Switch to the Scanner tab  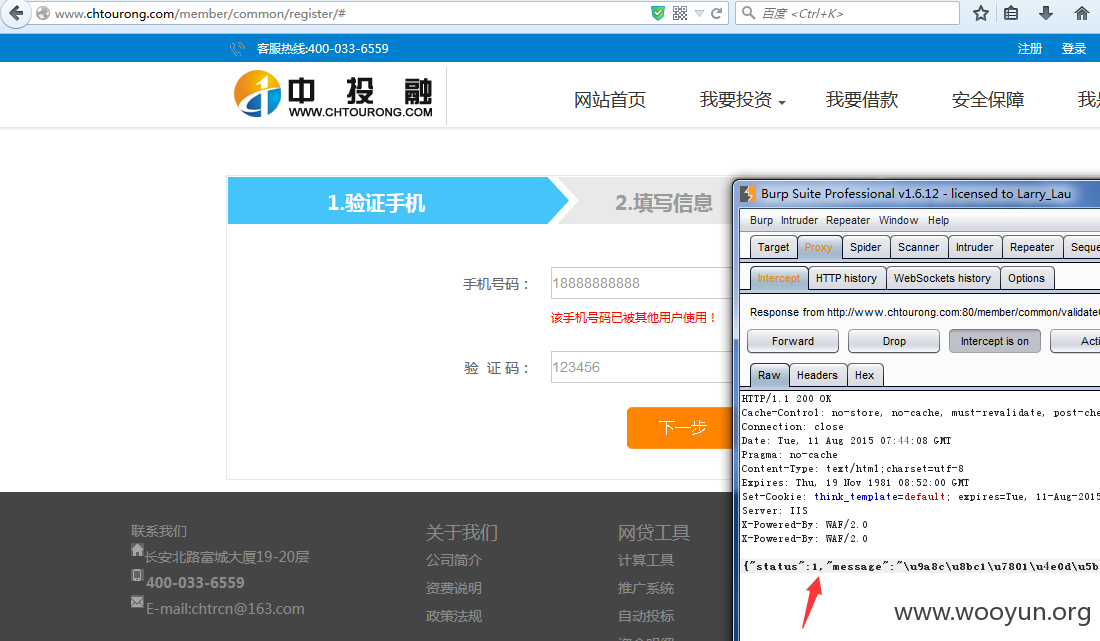point(918,247)
